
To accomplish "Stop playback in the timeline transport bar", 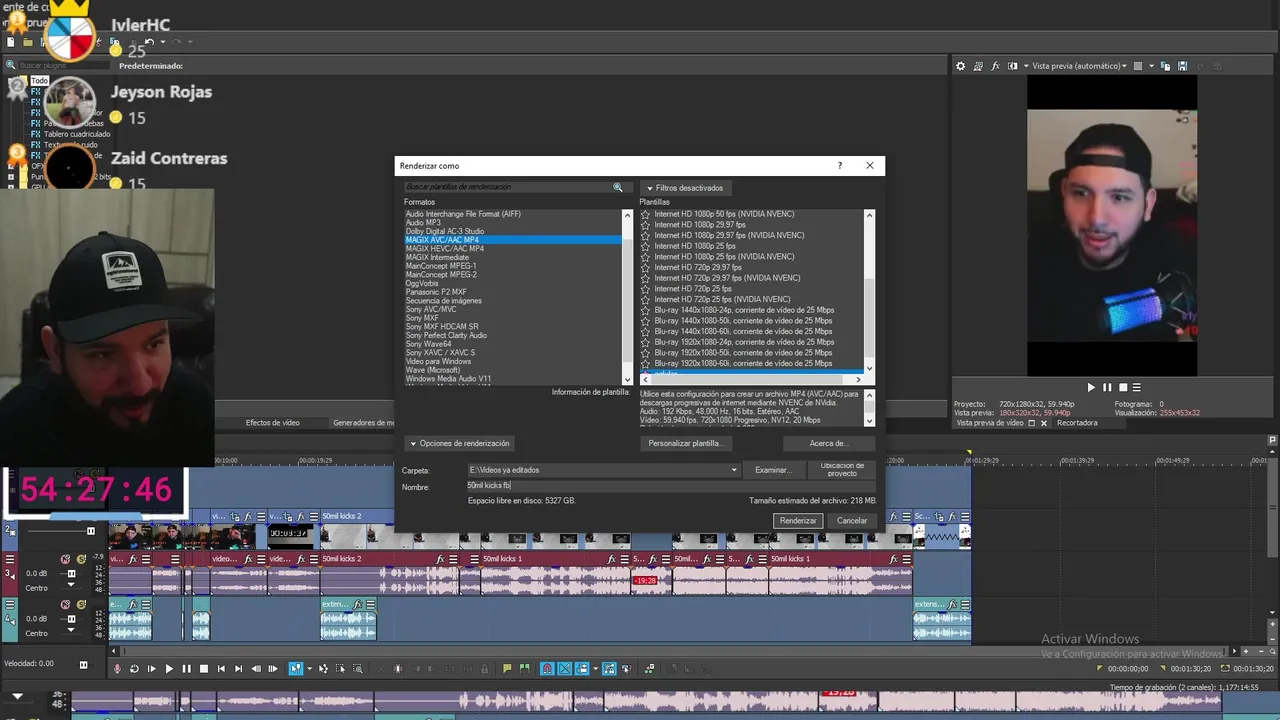I will click(204, 669).
